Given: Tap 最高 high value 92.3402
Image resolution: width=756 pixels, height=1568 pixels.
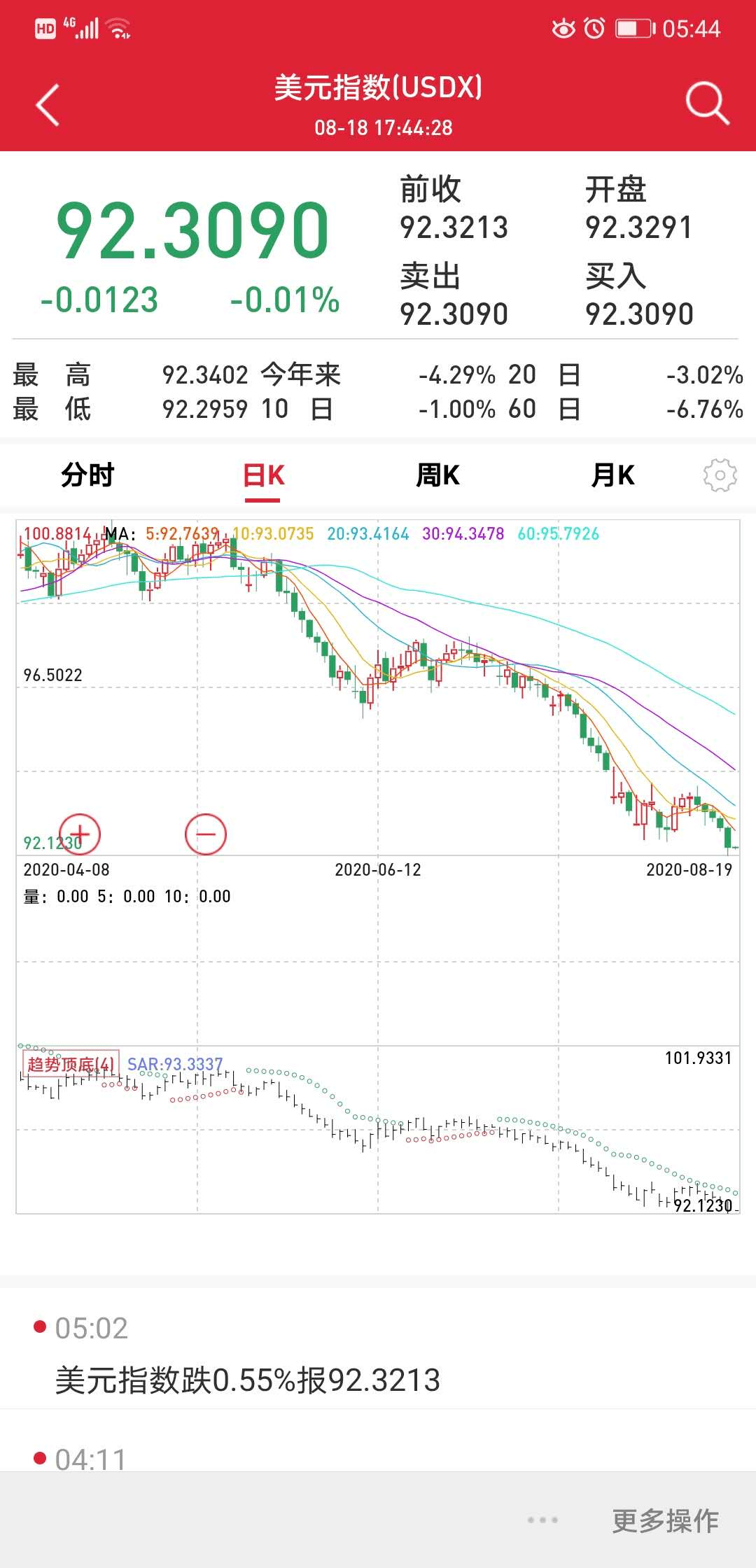Looking at the screenshot, I should [205, 374].
